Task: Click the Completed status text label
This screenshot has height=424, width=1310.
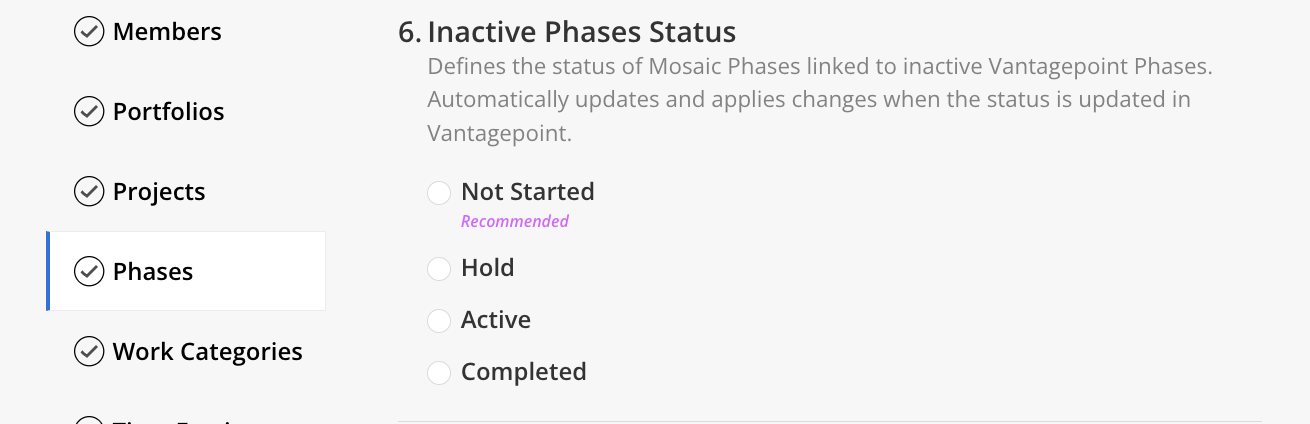Action: (523, 373)
